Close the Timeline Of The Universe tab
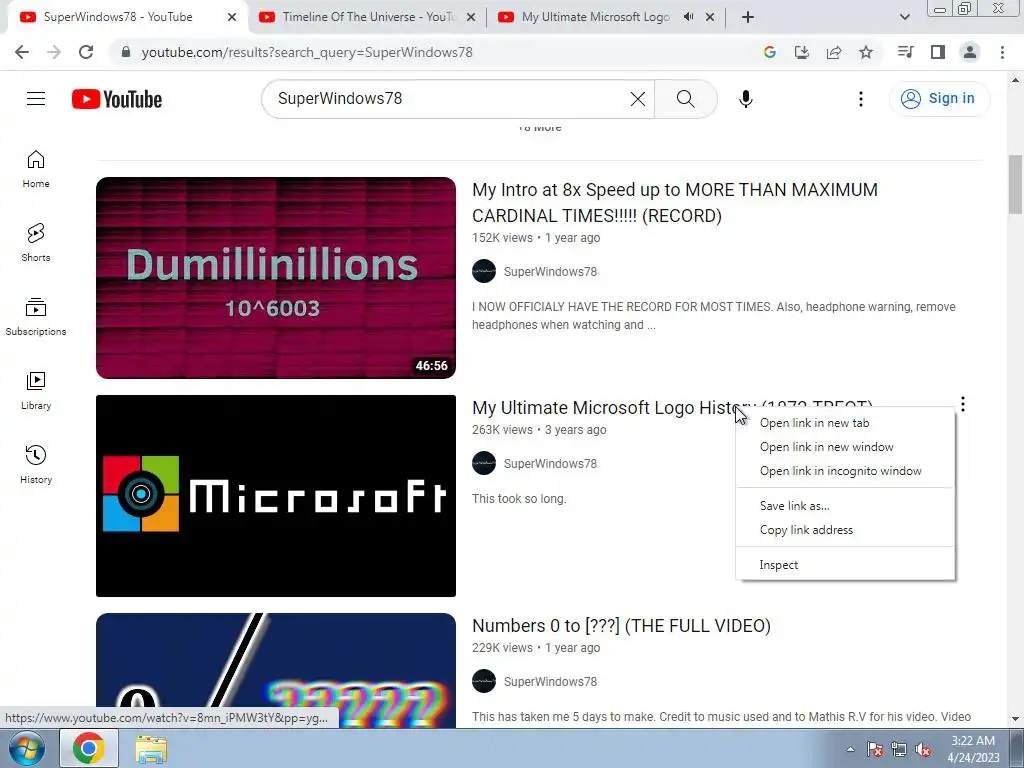Screen dimensions: 1024x768 point(471,17)
